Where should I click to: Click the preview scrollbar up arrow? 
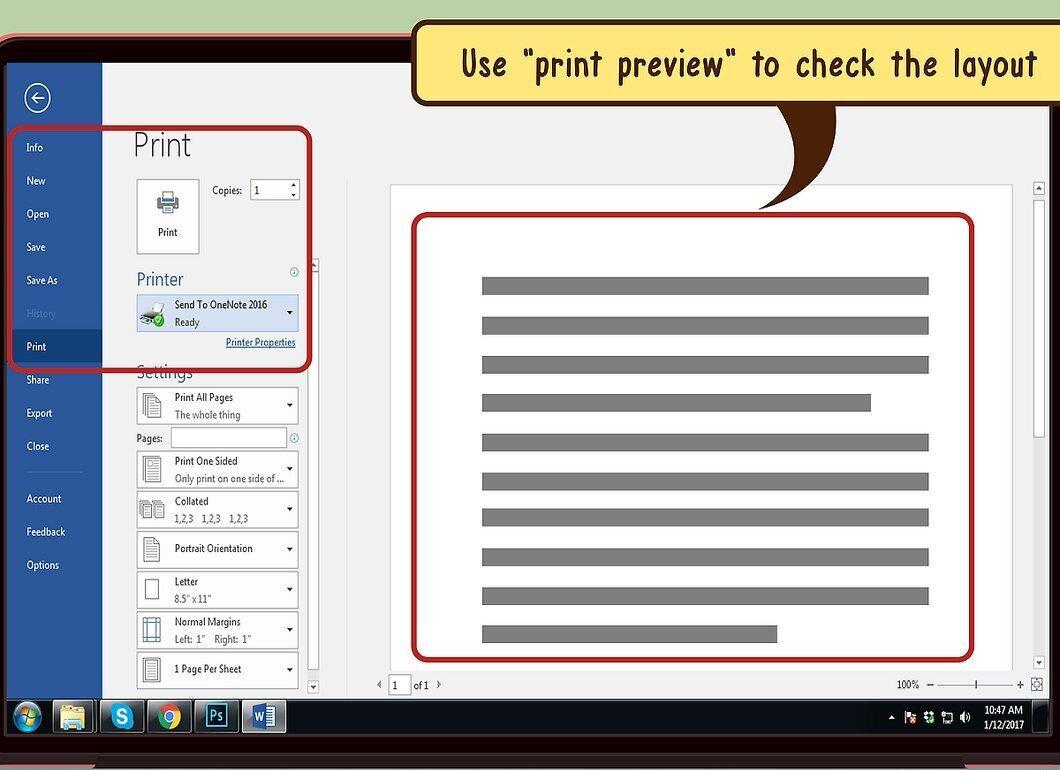click(1040, 189)
